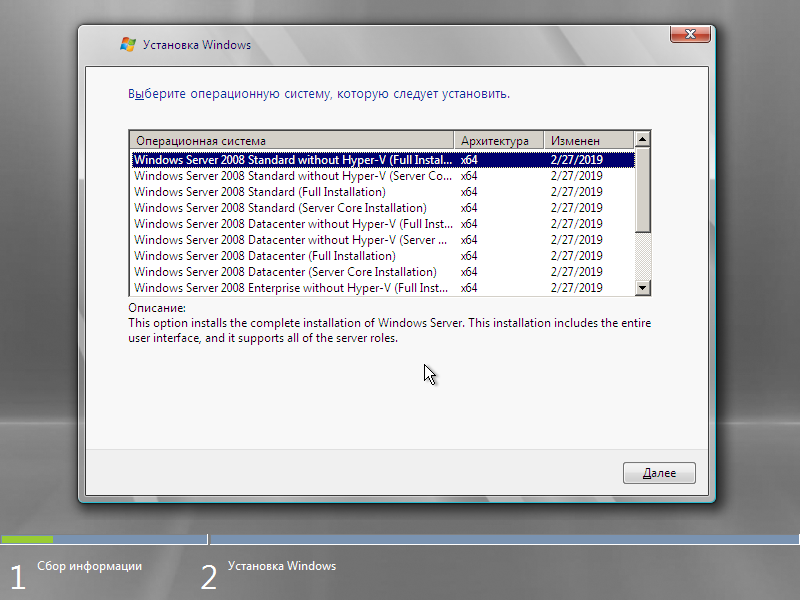Image resolution: width=800 pixels, height=600 pixels.
Task: Click 2/27/2019 date in Standard (Full Installation) row
Action: coord(577,192)
